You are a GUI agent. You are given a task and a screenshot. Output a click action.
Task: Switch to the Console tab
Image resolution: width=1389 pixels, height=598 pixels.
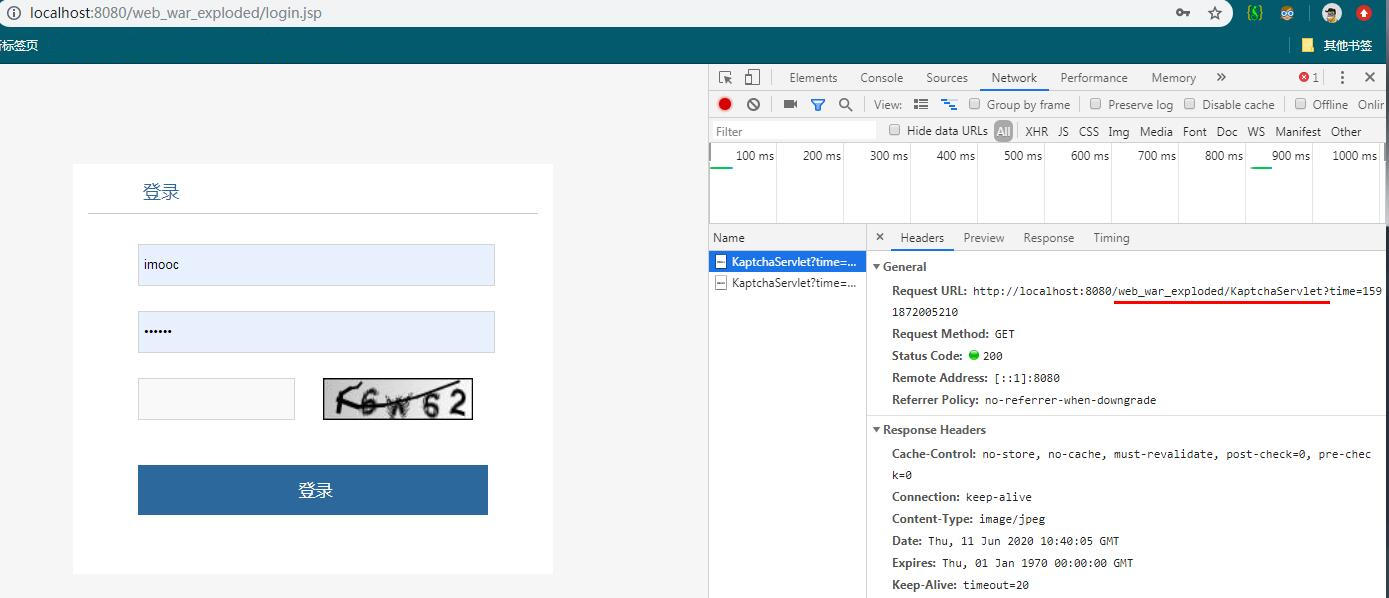[x=881, y=77]
